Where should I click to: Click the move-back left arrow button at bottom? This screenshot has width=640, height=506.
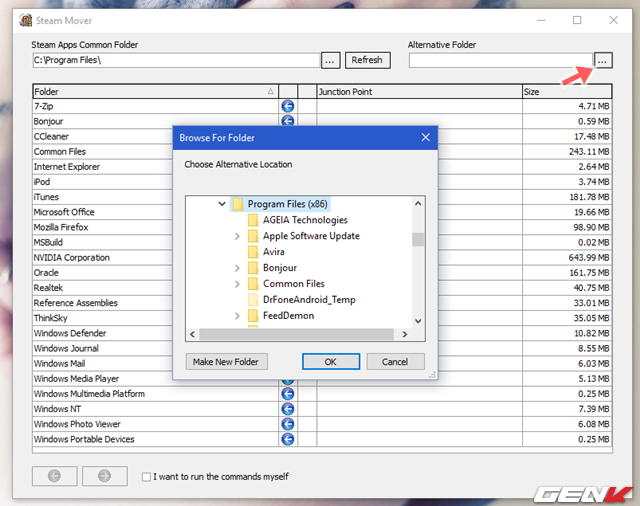[x=55, y=476]
